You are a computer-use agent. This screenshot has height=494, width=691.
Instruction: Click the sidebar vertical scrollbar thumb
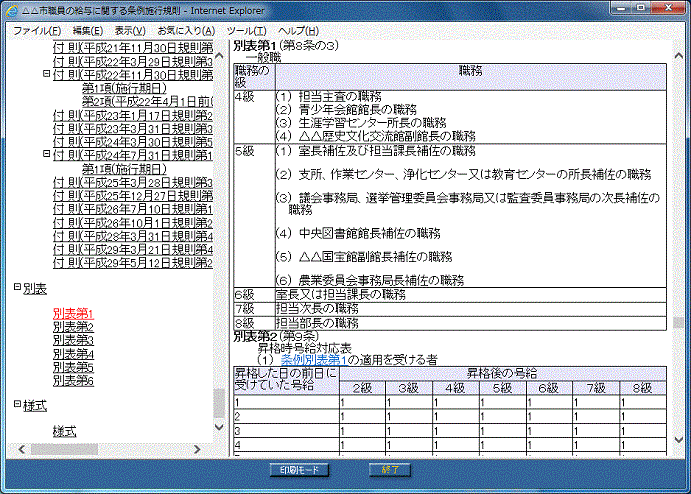click(219, 402)
